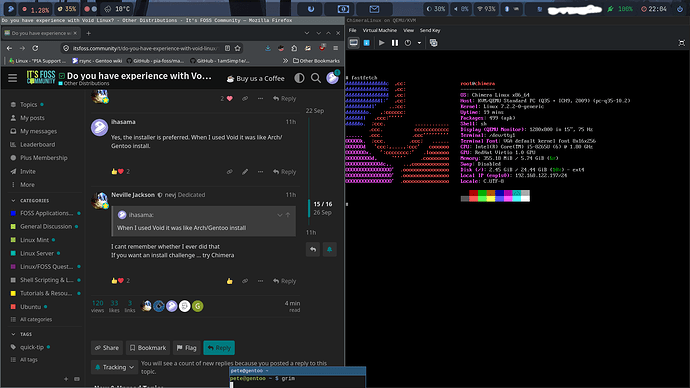The image size is (690, 388).
Task: Show VM hardware details icon
Action: (x=367, y=43)
